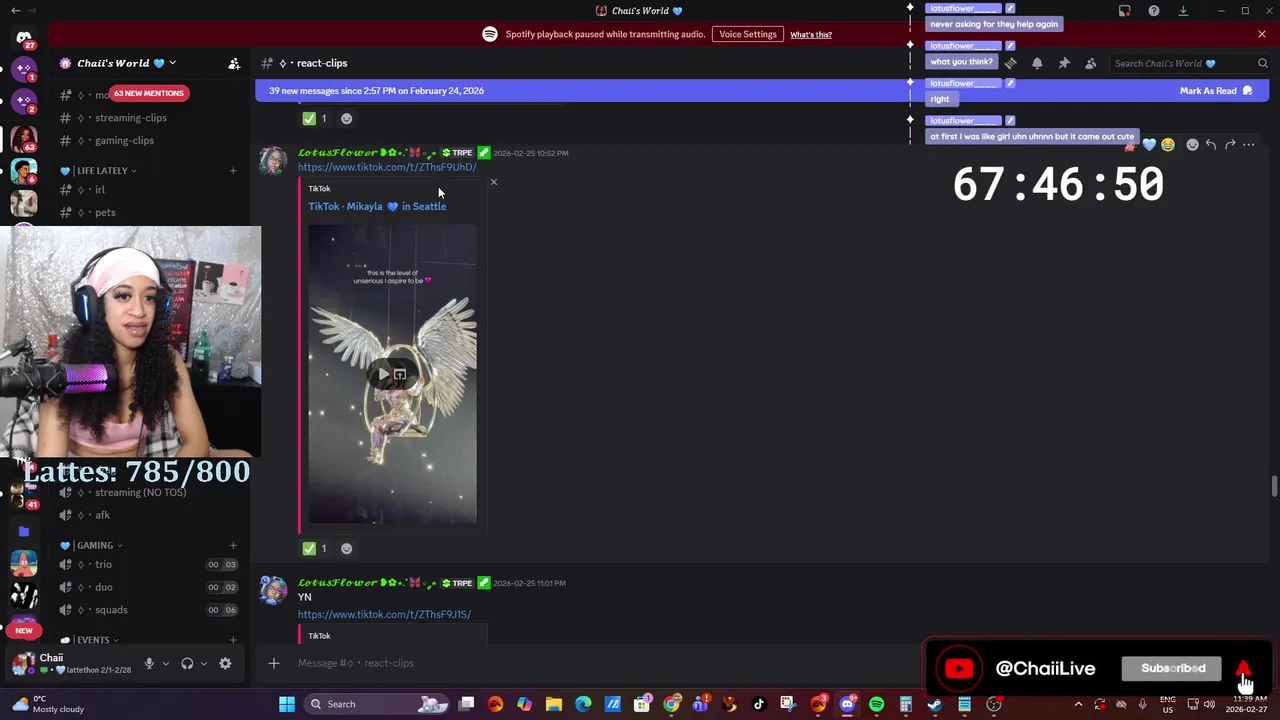Open irl channel

pos(148,190)
